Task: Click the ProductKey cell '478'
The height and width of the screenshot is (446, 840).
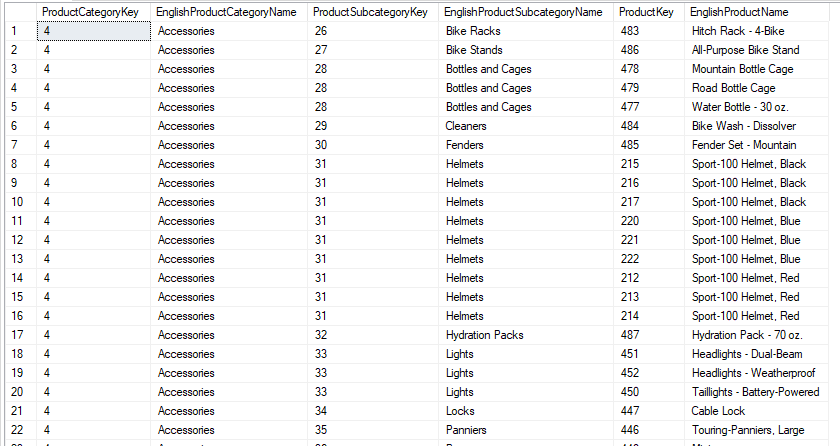Action: point(649,69)
